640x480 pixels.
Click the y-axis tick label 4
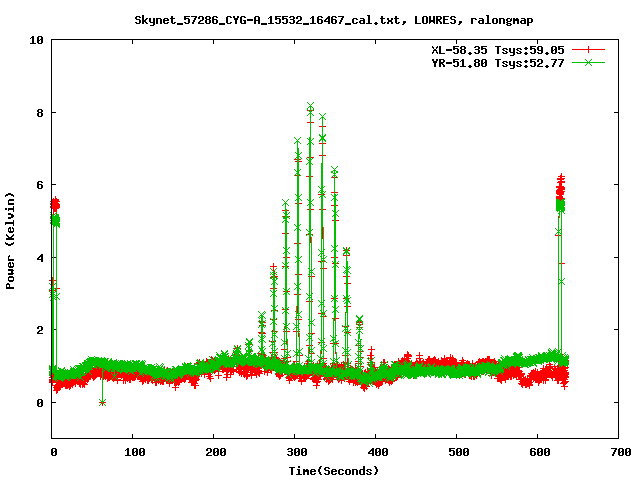point(40,258)
